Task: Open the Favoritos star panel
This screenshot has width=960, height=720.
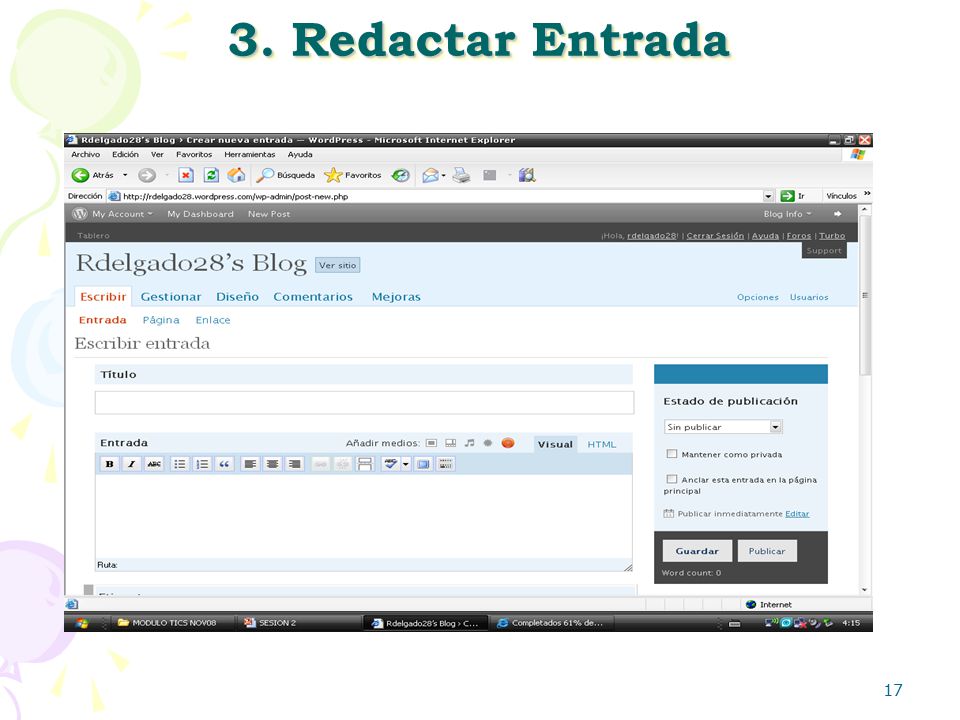Action: [353, 175]
